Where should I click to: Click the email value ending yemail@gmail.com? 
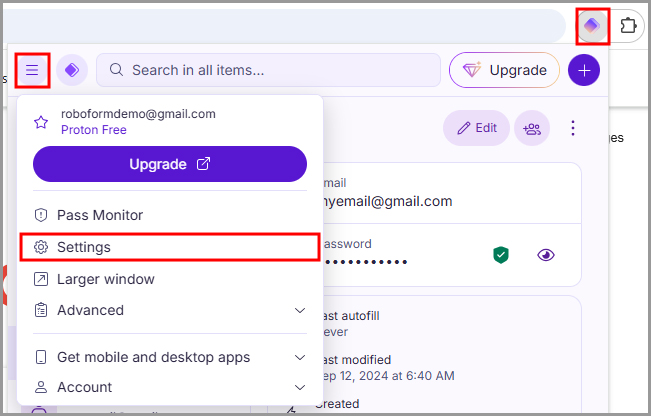pos(387,201)
